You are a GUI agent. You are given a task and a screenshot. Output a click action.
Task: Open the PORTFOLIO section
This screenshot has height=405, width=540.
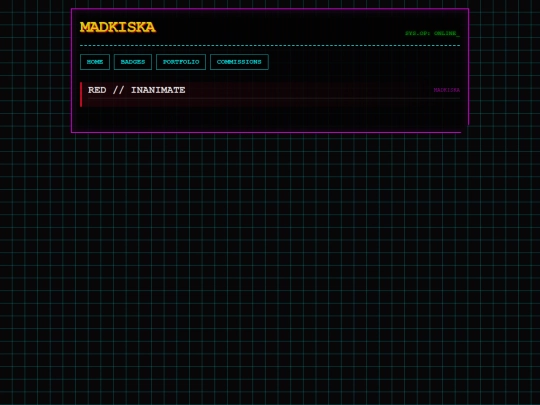[181, 62]
